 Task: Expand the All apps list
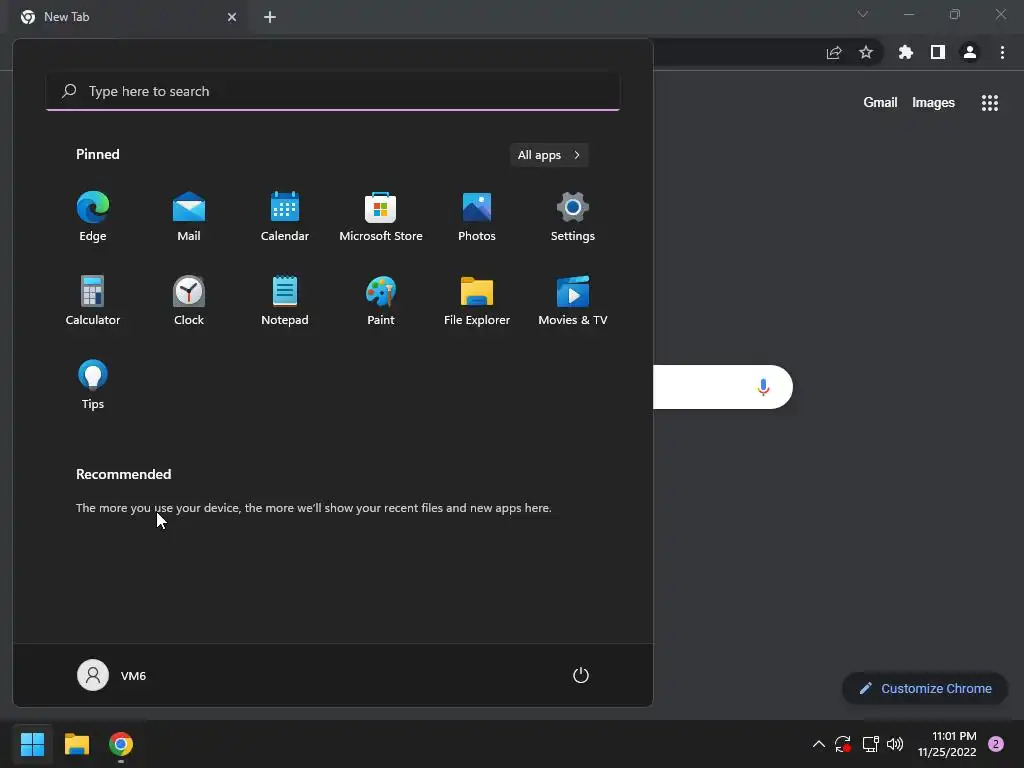(x=549, y=155)
